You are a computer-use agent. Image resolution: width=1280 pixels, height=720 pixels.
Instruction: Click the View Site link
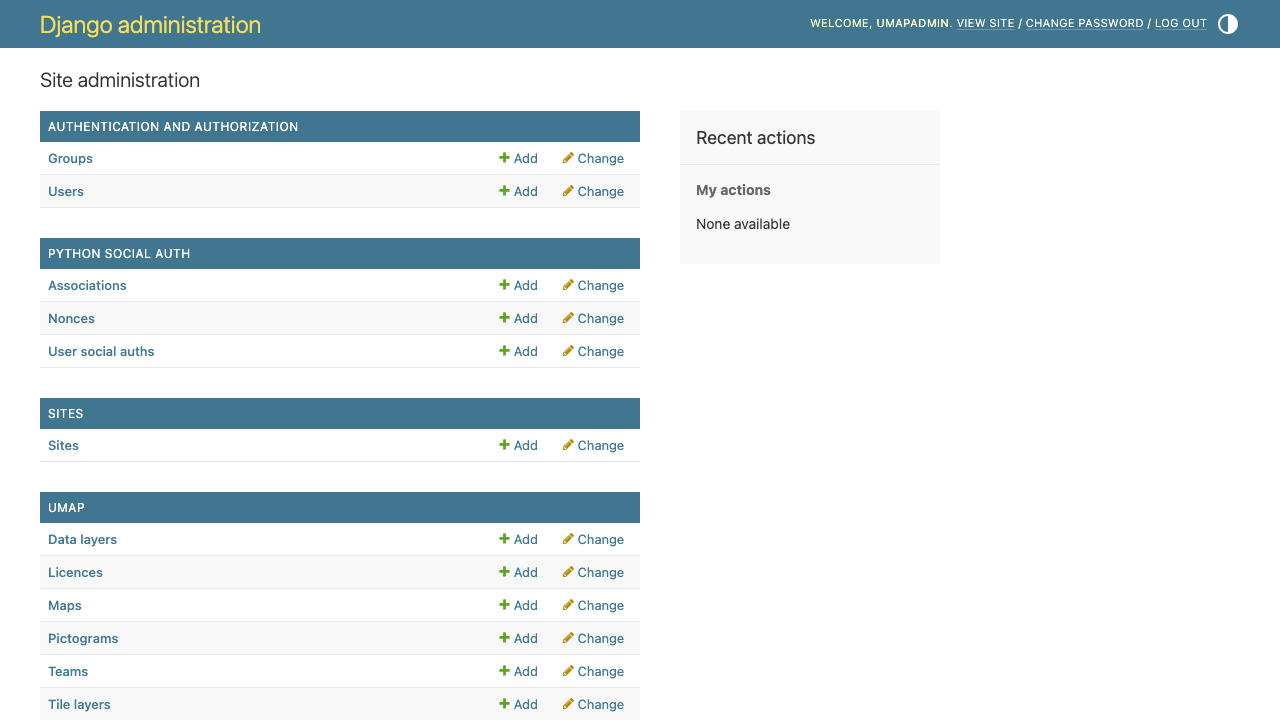point(985,23)
